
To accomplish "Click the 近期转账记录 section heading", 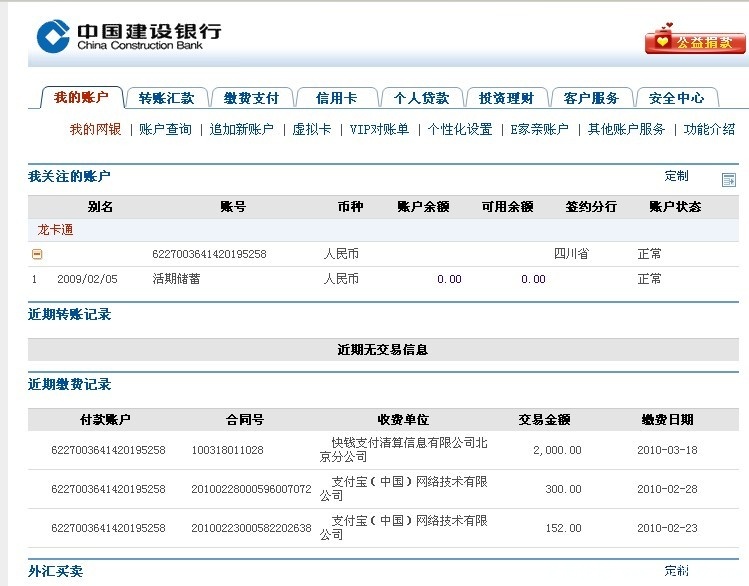I will (69, 314).
